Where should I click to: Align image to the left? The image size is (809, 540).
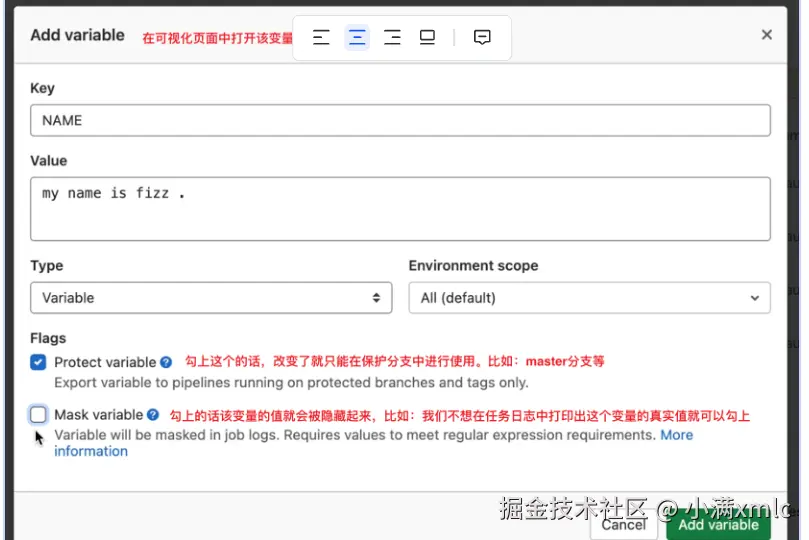[321, 37]
